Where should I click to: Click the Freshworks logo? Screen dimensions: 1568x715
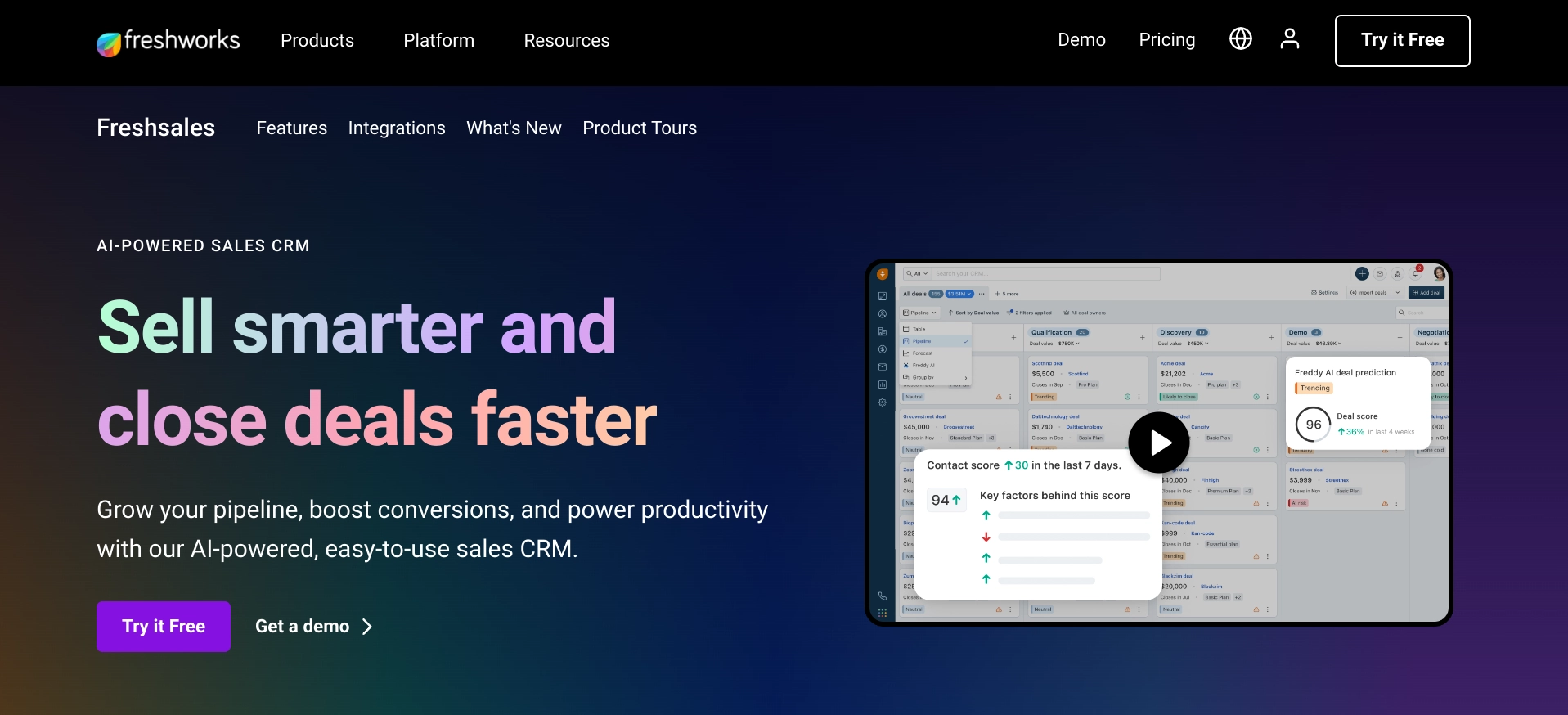click(168, 41)
